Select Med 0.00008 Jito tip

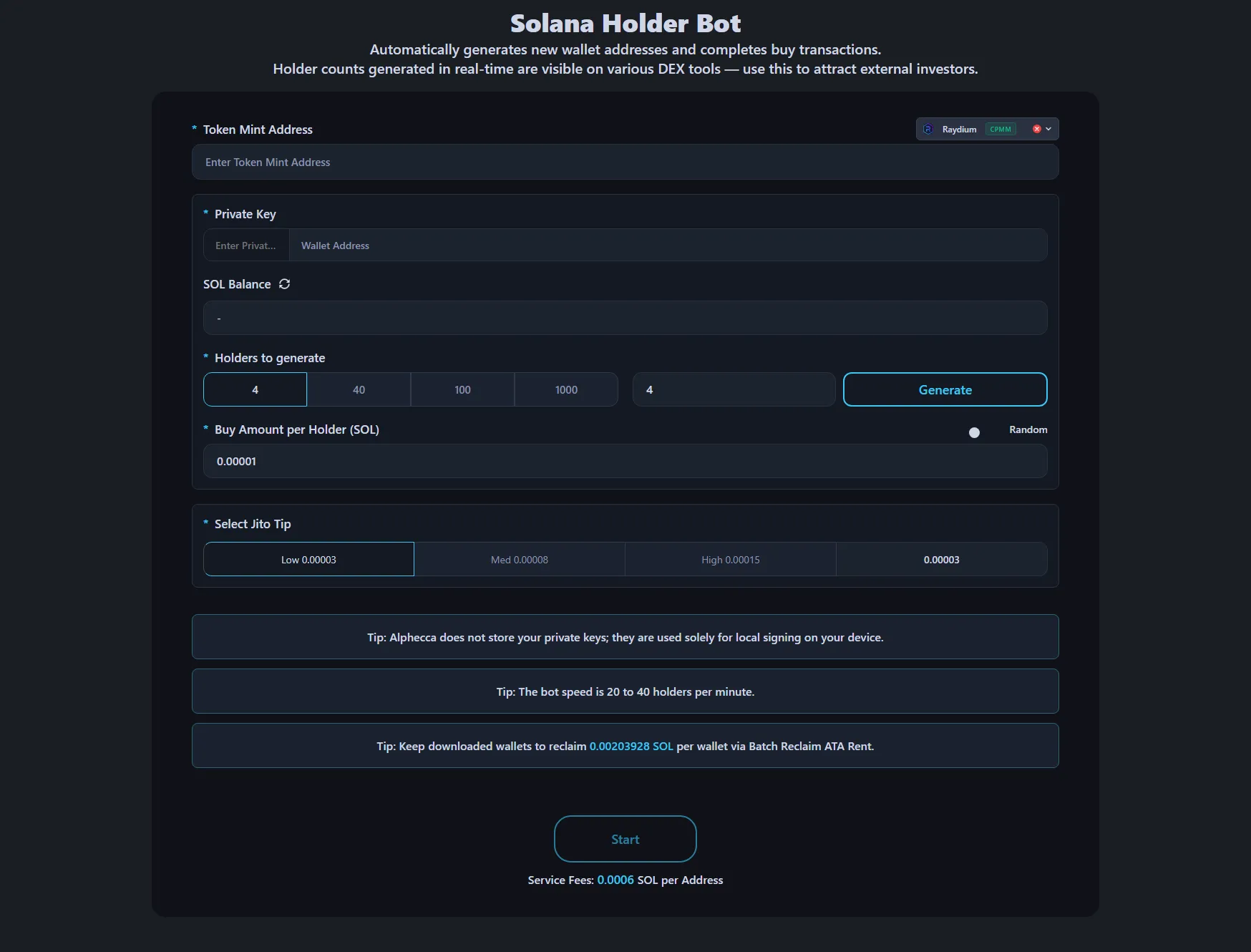pyautogui.click(x=520, y=560)
